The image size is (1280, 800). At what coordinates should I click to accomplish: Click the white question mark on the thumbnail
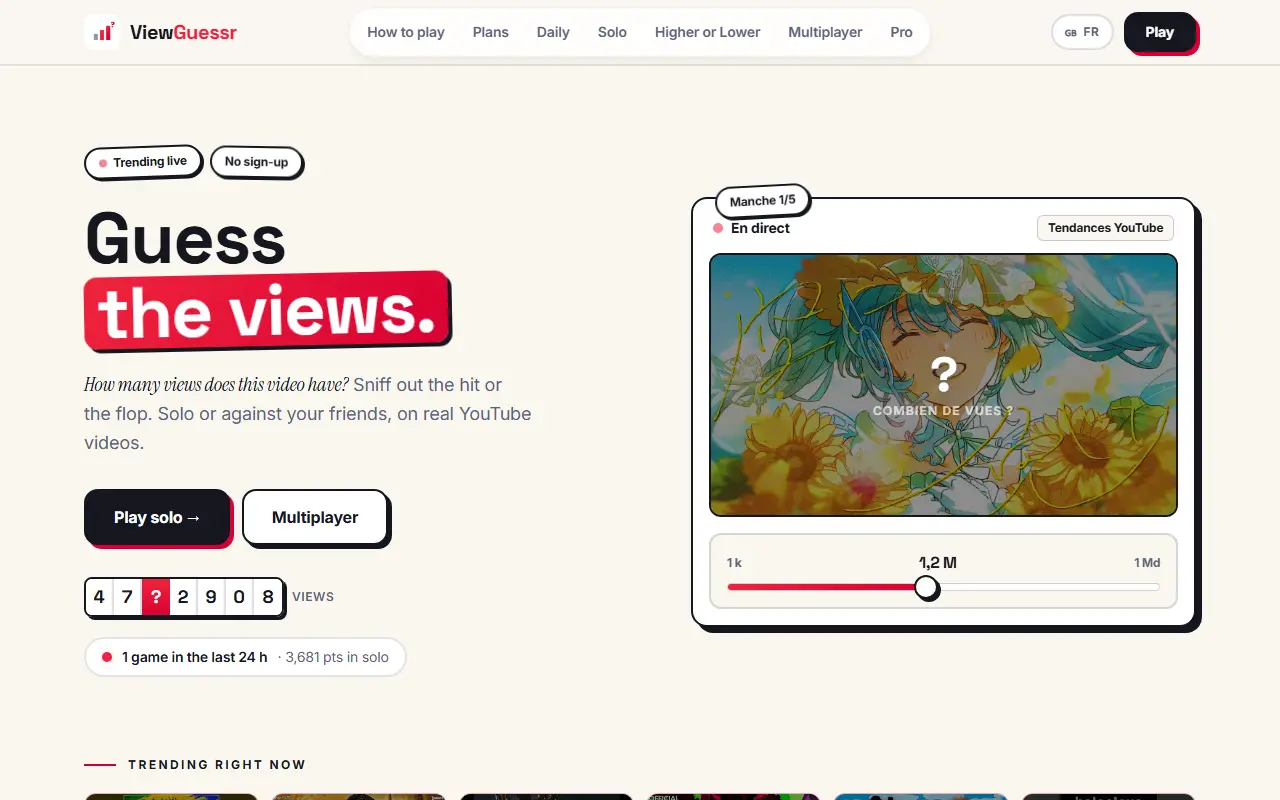pos(943,375)
